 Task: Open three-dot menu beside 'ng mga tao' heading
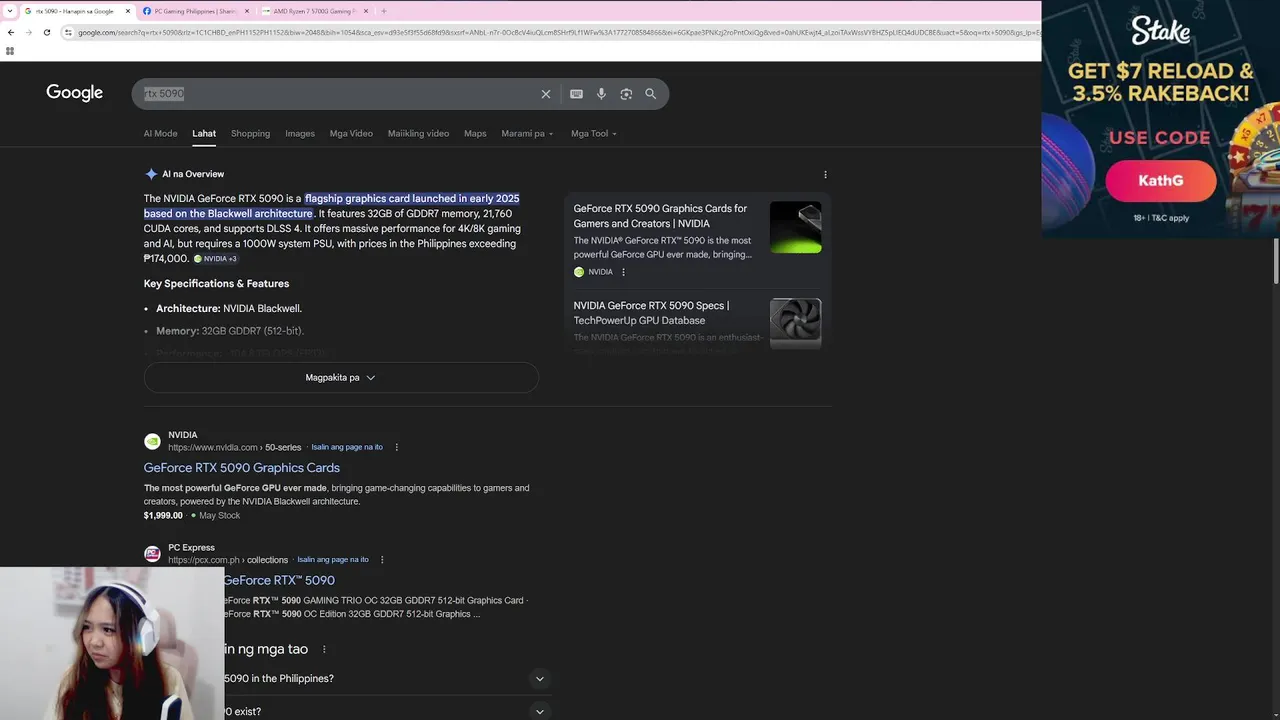coord(324,649)
